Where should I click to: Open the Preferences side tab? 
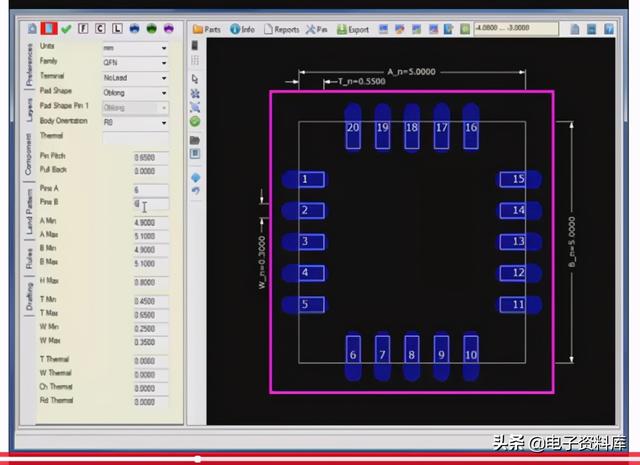pos(29,65)
